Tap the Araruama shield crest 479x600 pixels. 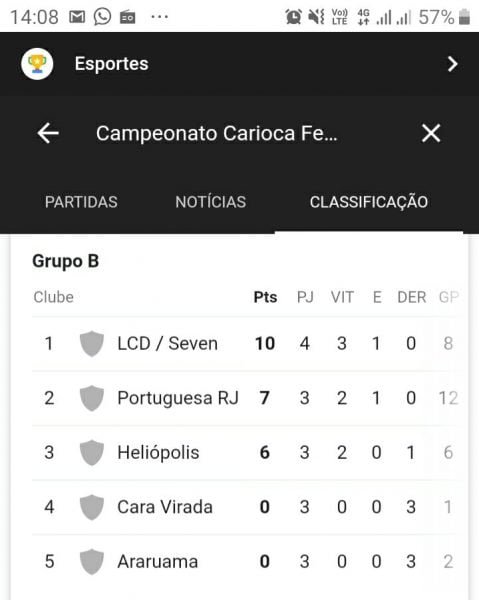pyautogui.click(x=91, y=562)
